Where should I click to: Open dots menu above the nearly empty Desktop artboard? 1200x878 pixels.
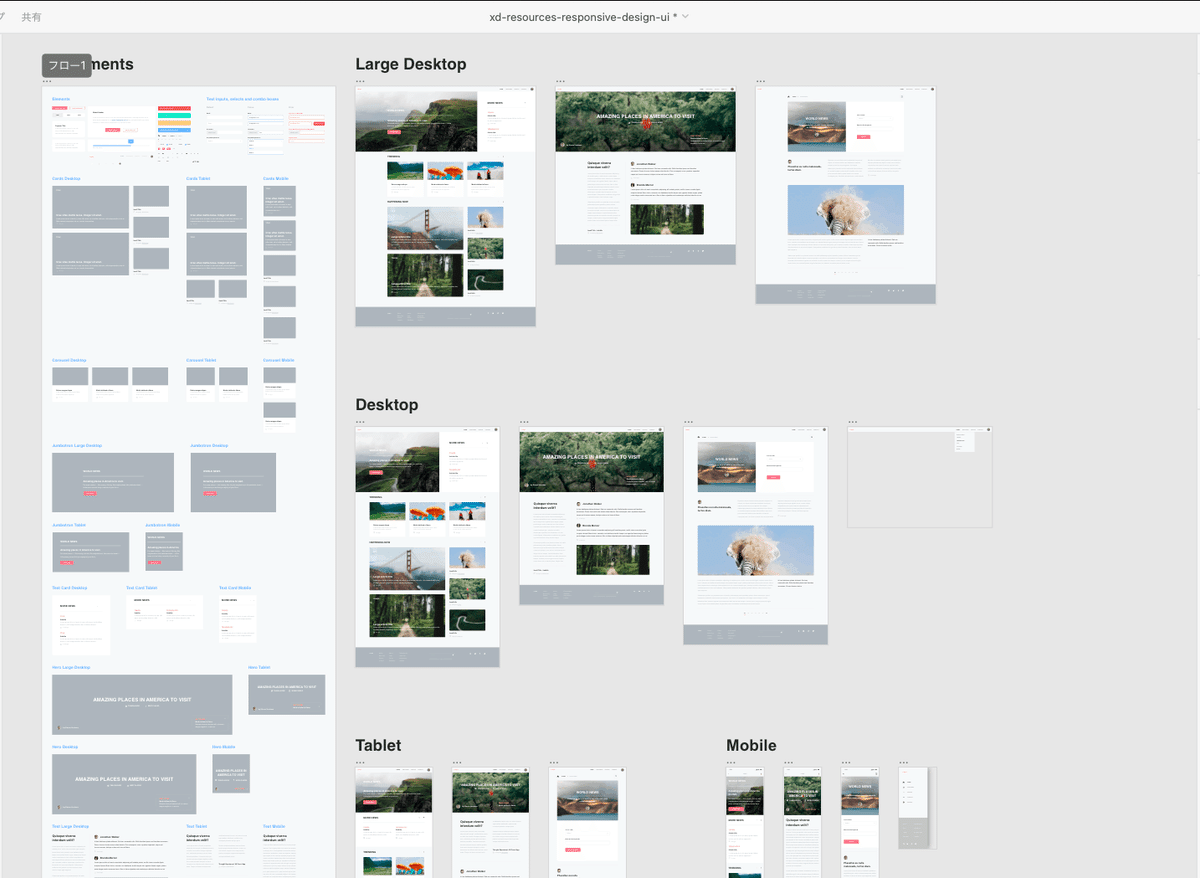[852, 422]
